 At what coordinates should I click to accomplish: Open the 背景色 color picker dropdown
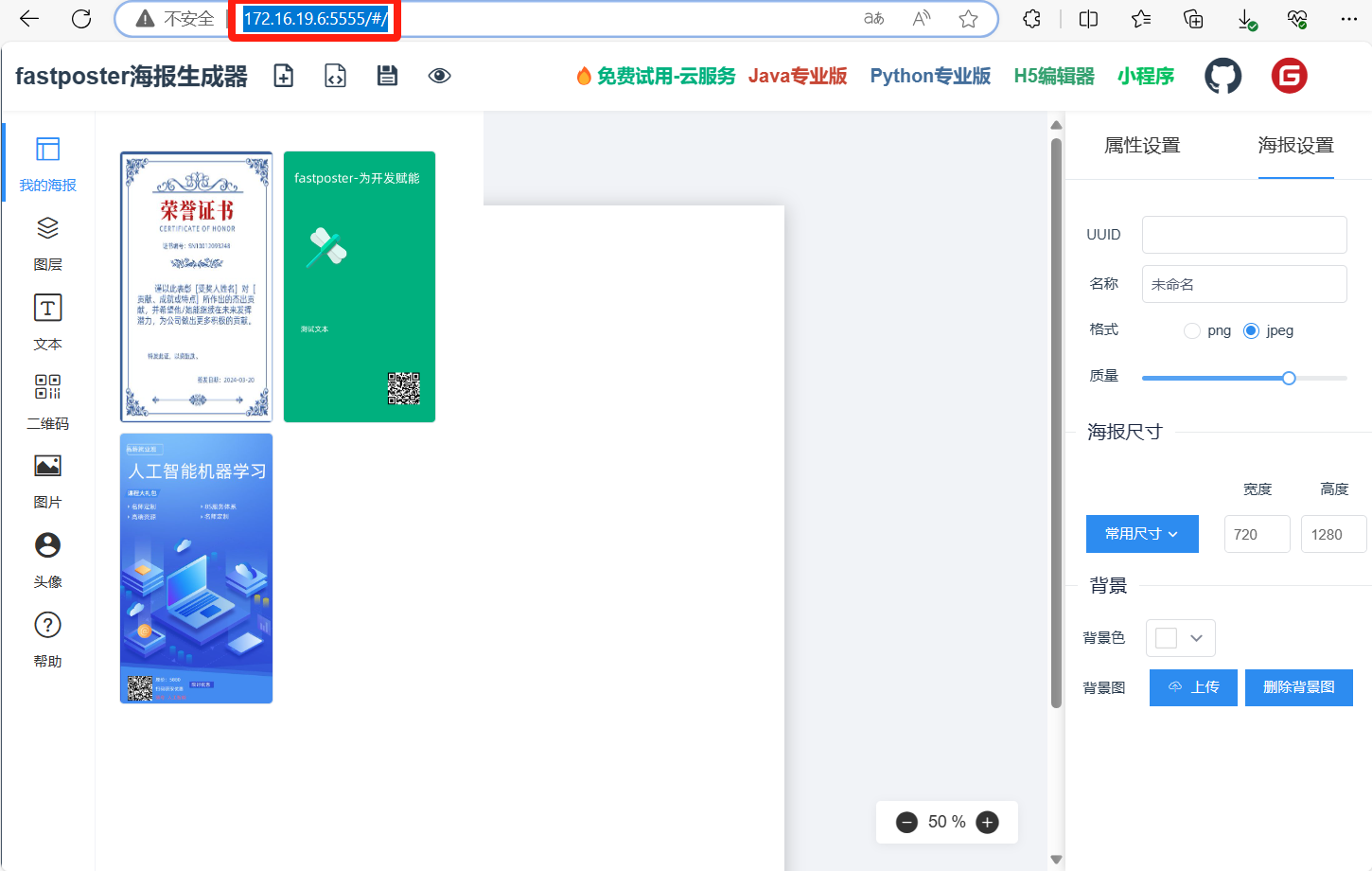[x=1180, y=638]
